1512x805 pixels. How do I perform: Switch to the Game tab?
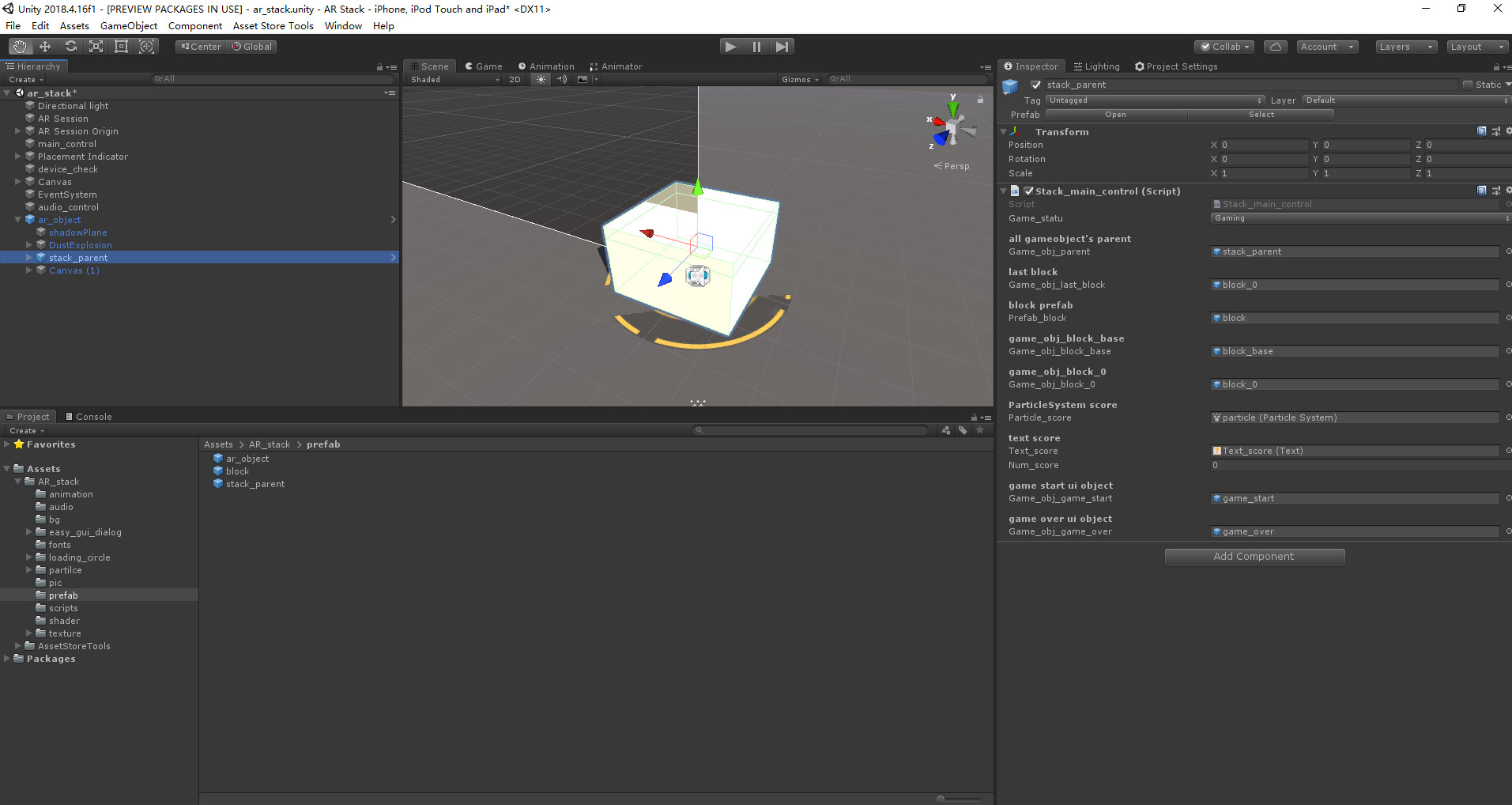pyautogui.click(x=484, y=66)
